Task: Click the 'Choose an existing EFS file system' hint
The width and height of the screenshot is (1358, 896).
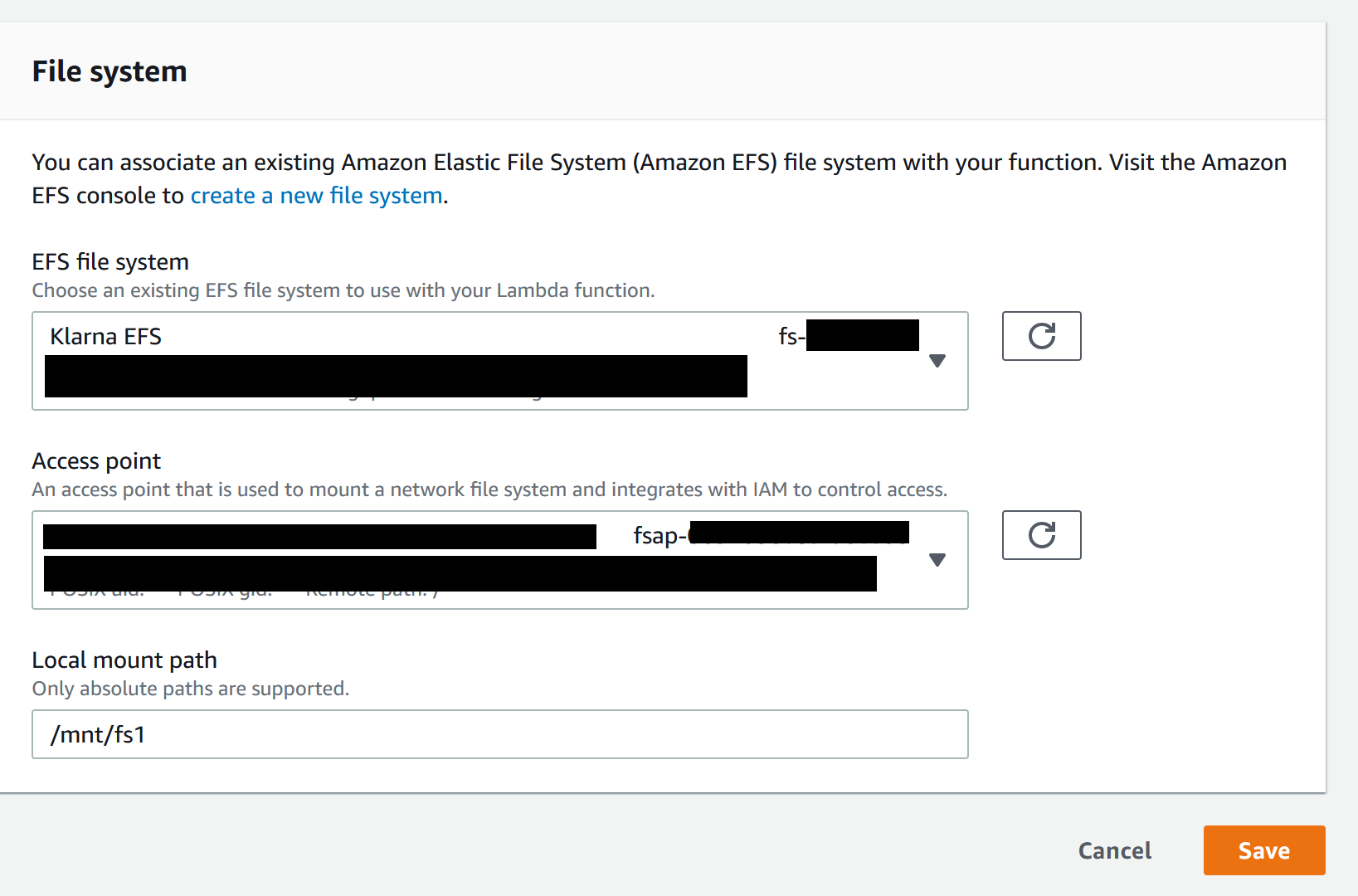Action: pos(343,290)
